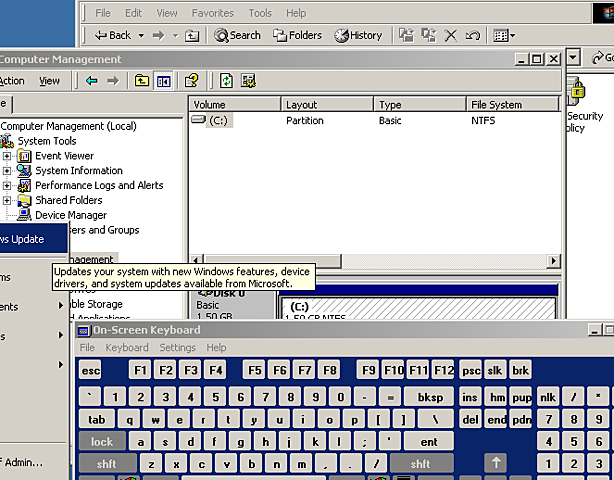Open On-Screen Keyboard Help menu
Viewport: 614px width, 480px height.
tap(216, 347)
